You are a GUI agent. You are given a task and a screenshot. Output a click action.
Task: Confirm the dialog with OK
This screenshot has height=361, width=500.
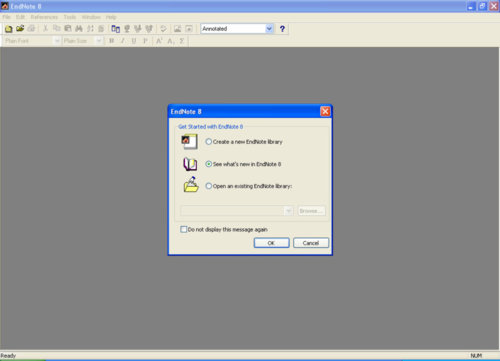(271, 243)
